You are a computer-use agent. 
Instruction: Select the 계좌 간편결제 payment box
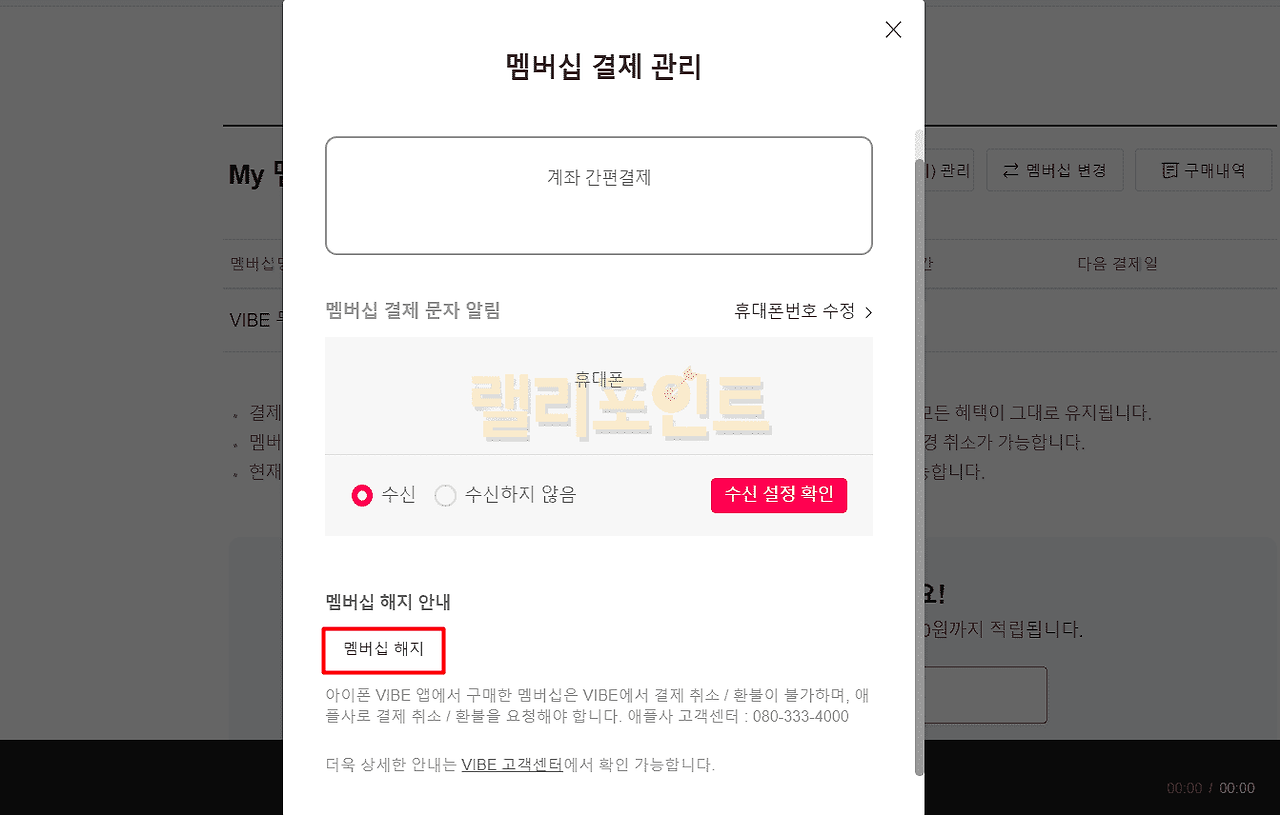point(599,195)
